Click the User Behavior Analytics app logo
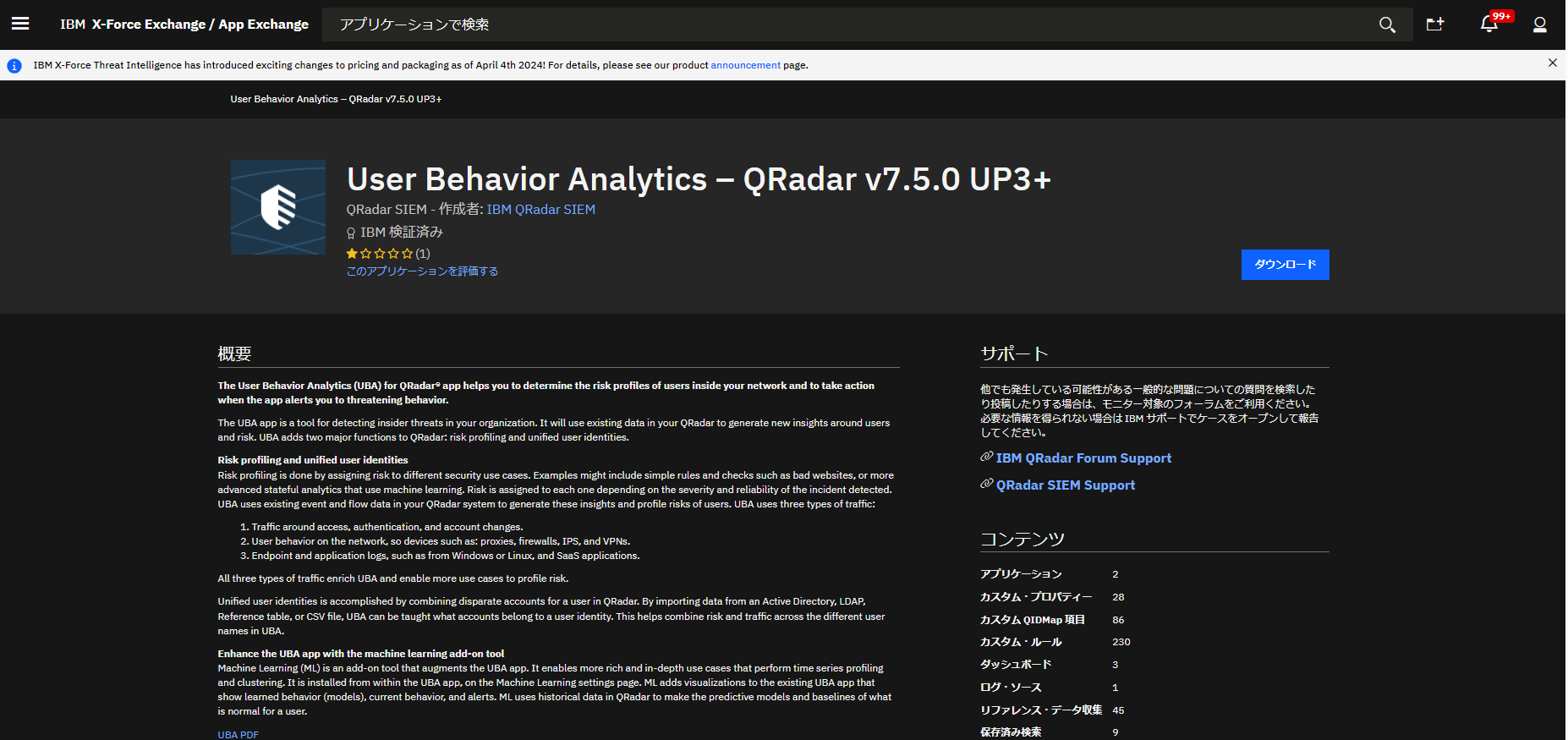The image size is (1568, 740). click(x=278, y=207)
